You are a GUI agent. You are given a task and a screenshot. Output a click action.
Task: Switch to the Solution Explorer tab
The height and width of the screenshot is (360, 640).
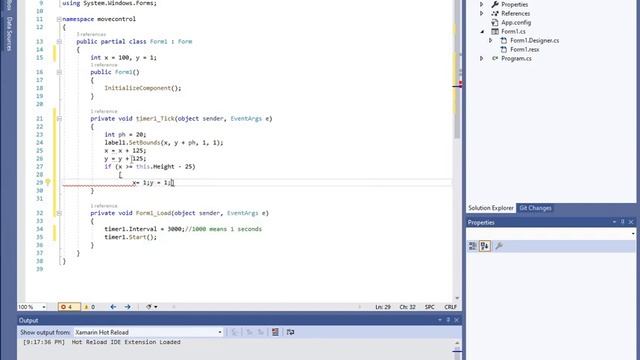pyautogui.click(x=491, y=208)
